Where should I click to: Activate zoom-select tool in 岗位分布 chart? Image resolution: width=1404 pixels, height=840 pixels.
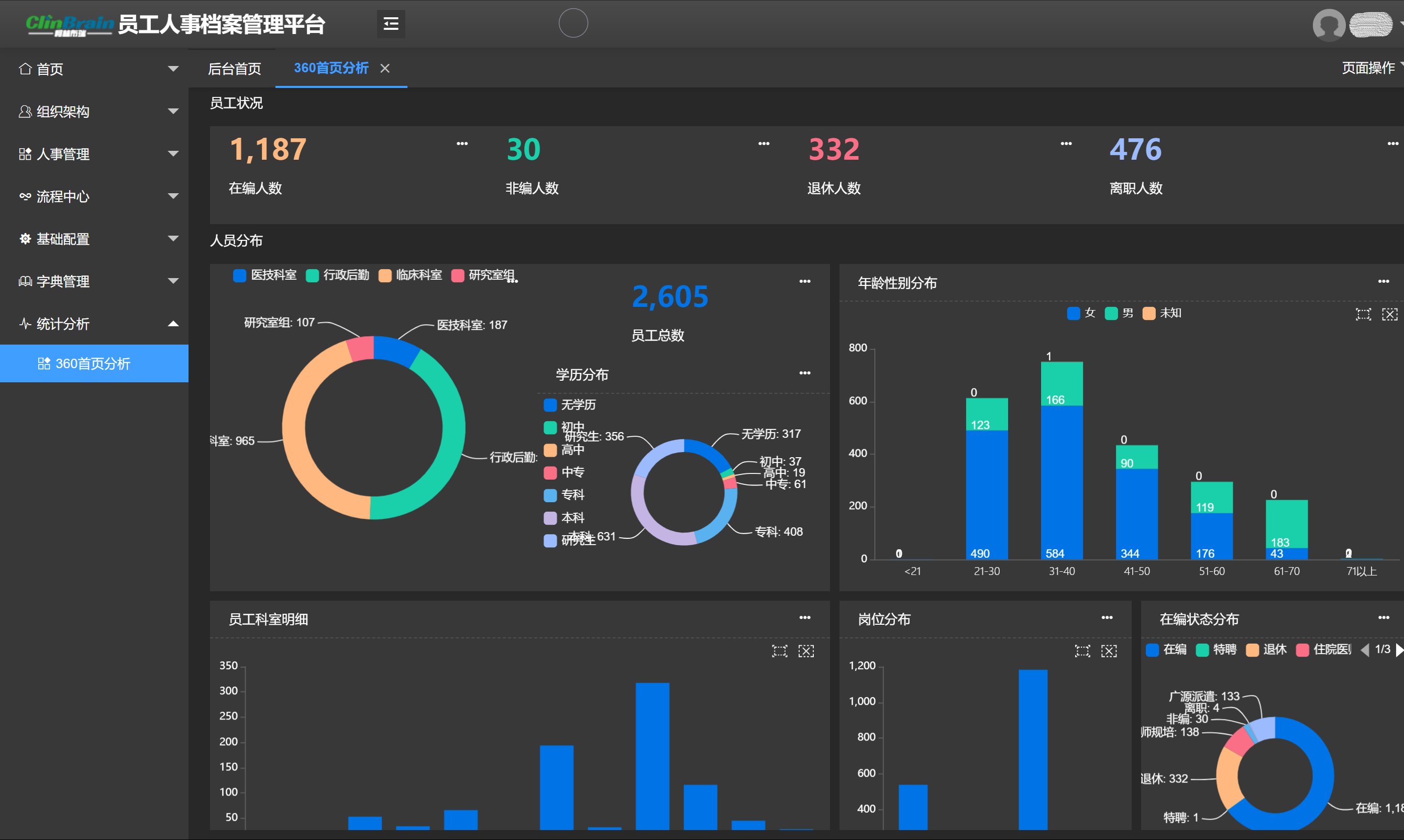pos(1082,651)
